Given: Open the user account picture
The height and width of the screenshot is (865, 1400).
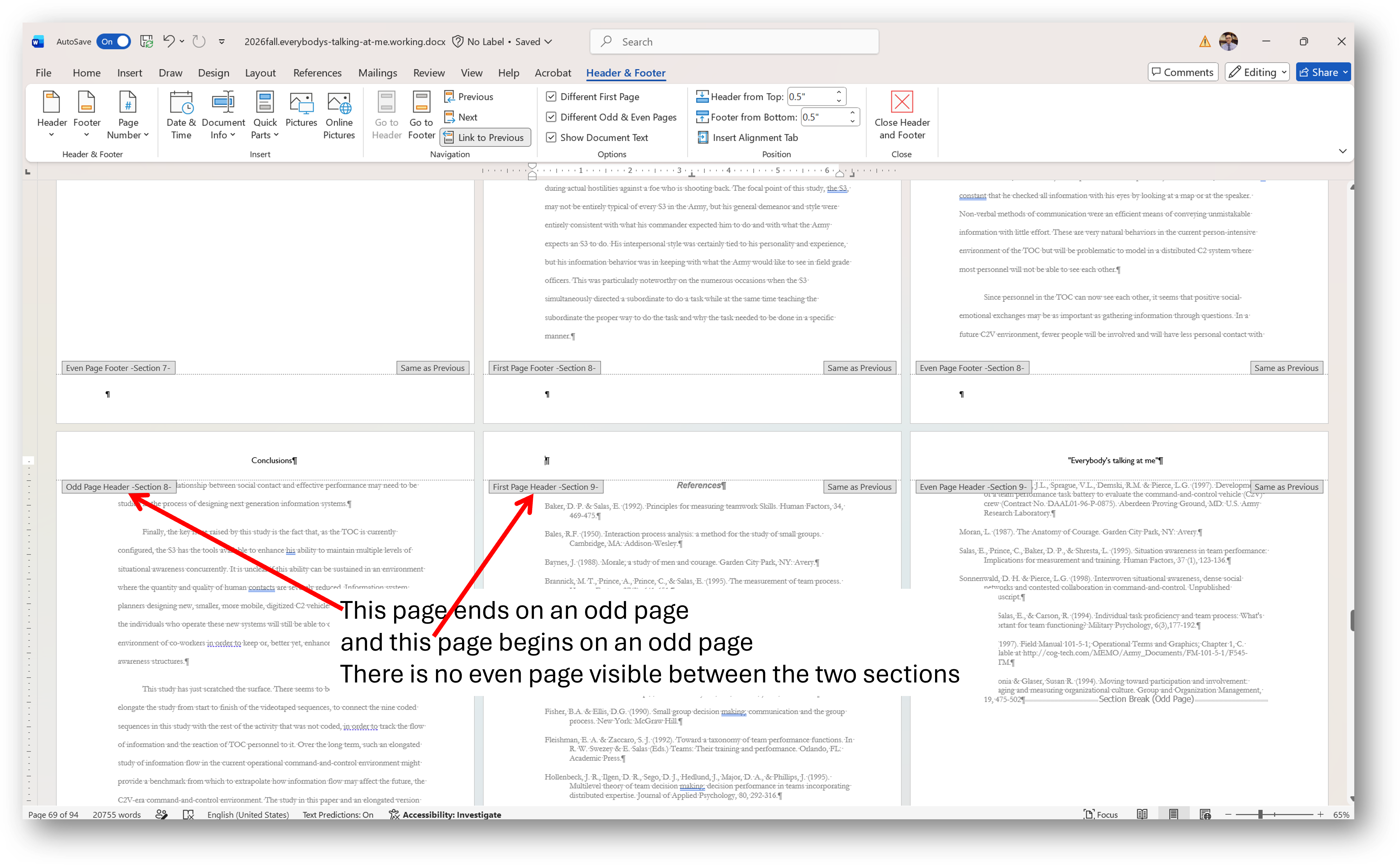Looking at the screenshot, I should (1229, 41).
